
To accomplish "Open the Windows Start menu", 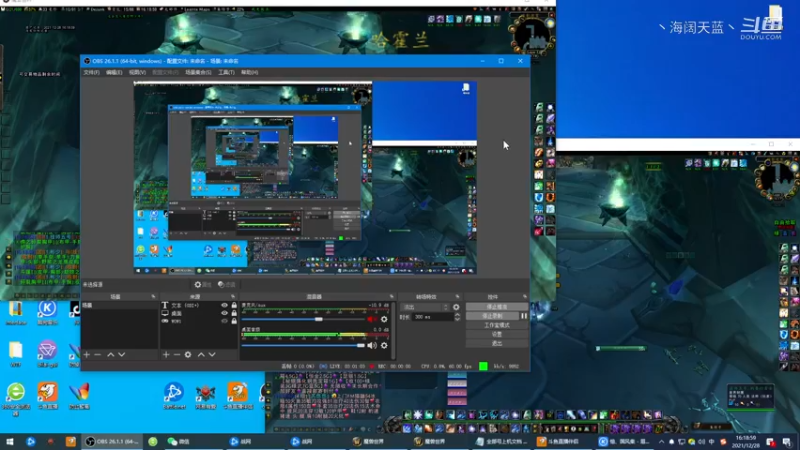I will [10, 442].
